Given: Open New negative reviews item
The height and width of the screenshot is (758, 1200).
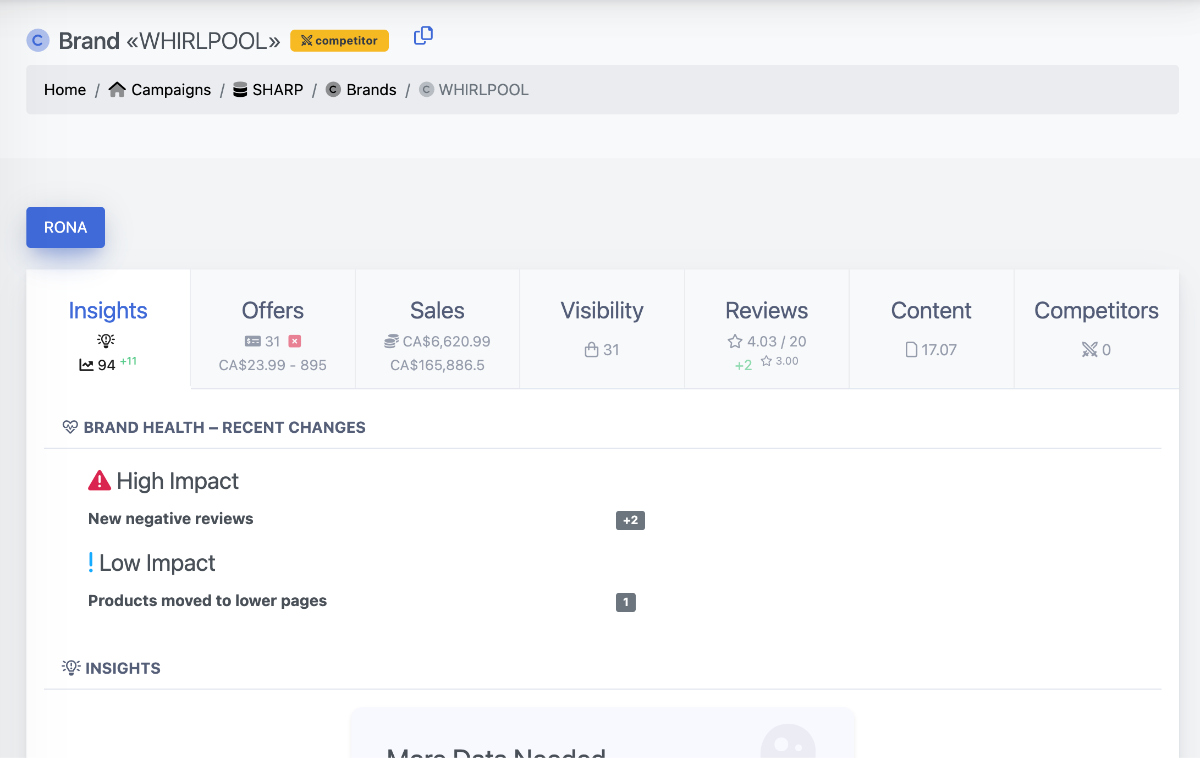Looking at the screenshot, I should click(171, 519).
